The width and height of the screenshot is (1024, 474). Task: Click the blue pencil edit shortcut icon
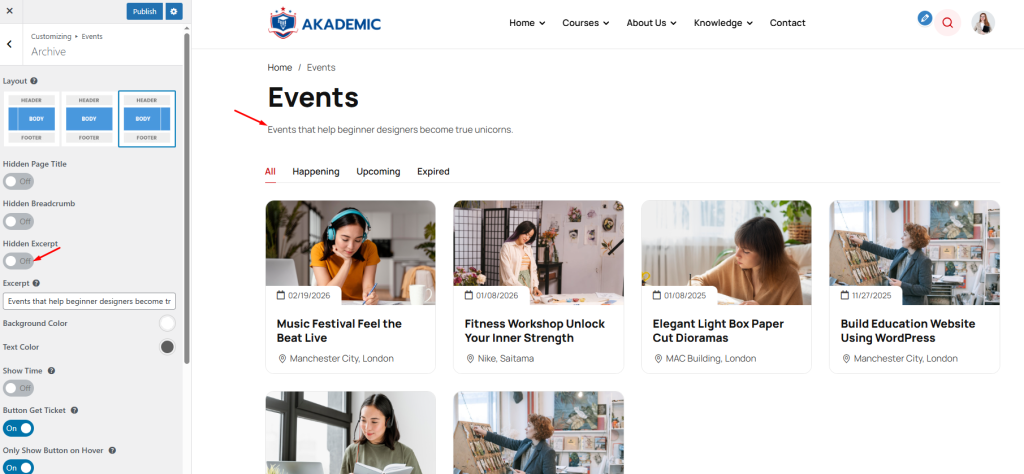[x=925, y=18]
